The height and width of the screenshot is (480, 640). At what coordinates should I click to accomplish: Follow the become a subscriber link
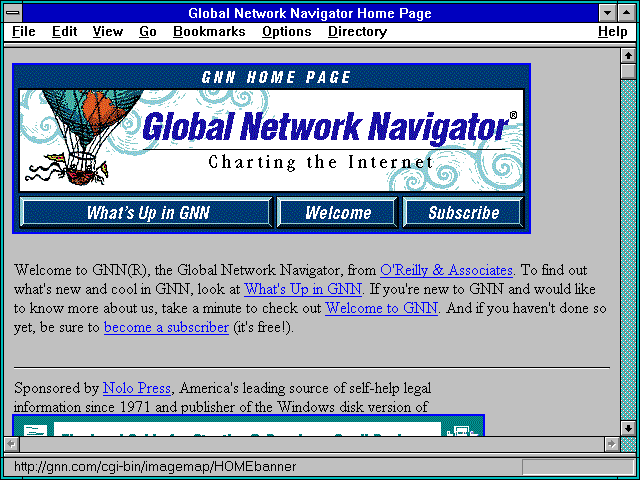tap(166, 327)
